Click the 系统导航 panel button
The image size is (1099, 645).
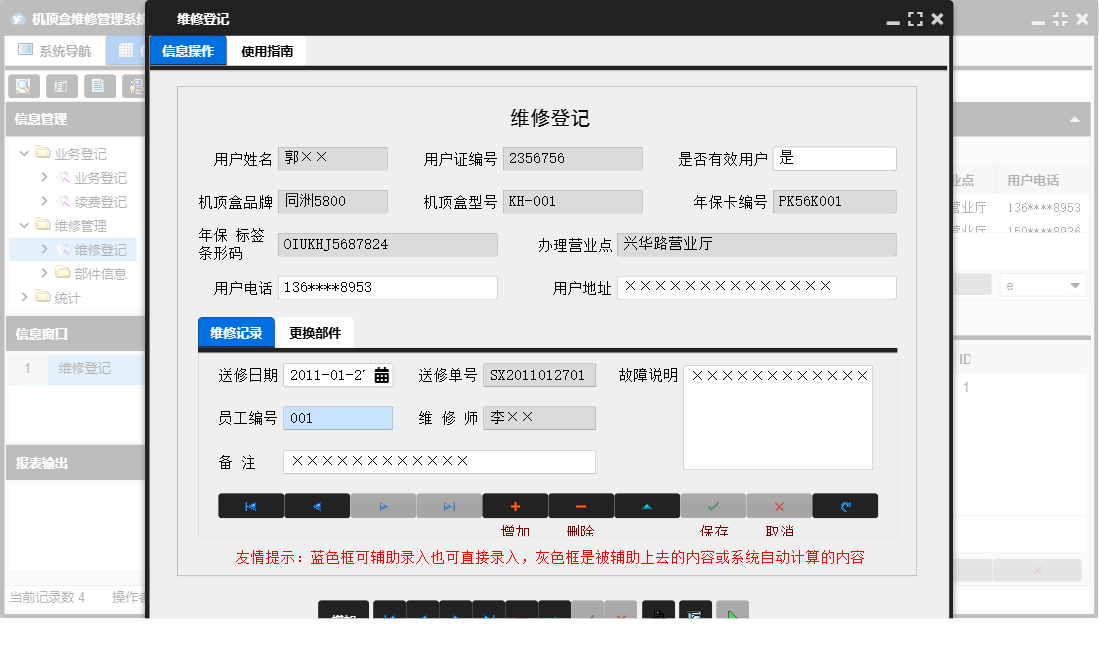tap(55, 48)
